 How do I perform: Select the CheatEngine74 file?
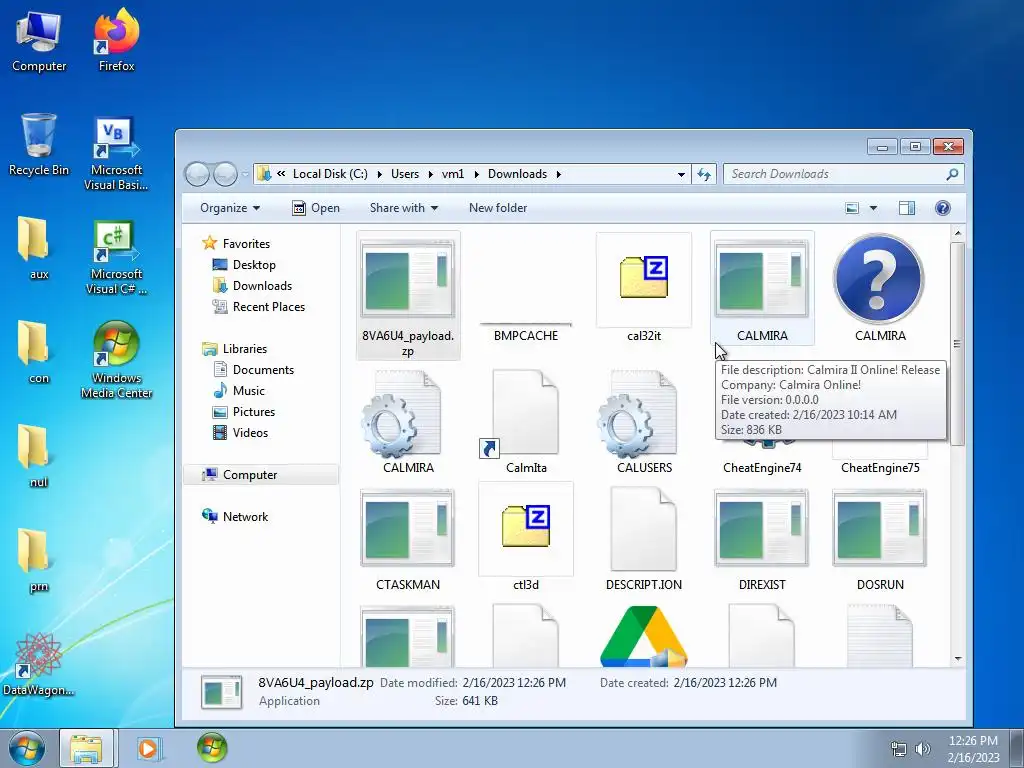pos(762,468)
